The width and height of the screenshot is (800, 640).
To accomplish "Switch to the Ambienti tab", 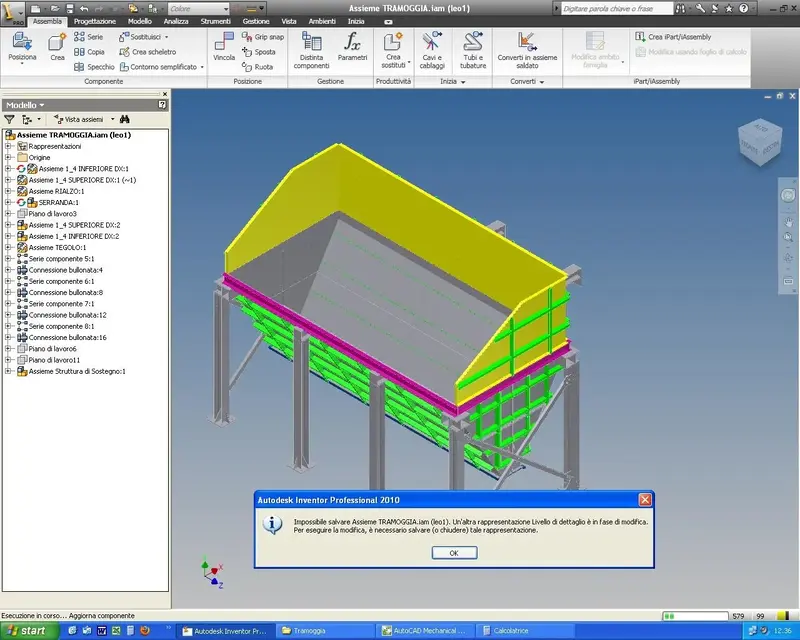I will tap(322, 21).
